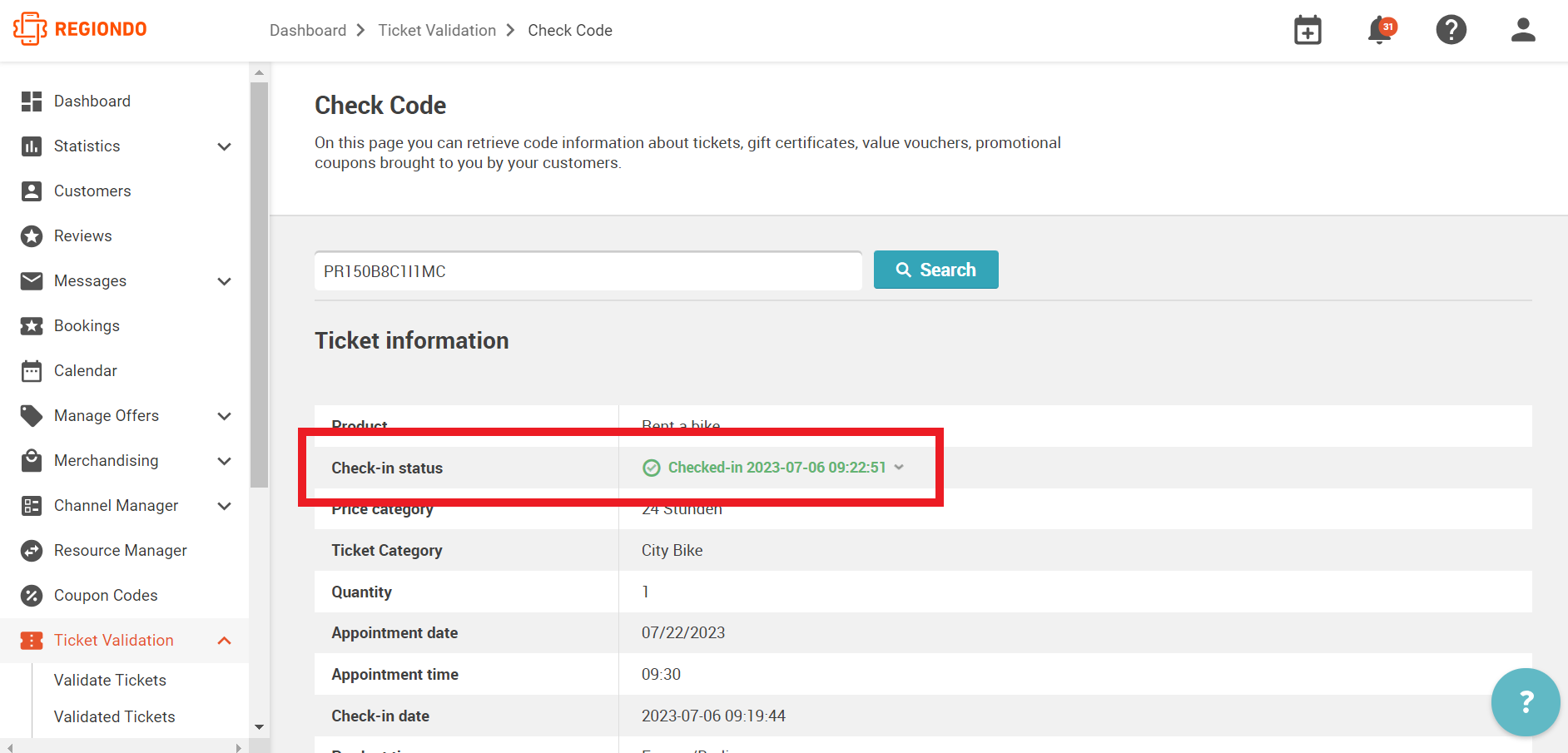Click the Search button

click(x=935, y=270)
